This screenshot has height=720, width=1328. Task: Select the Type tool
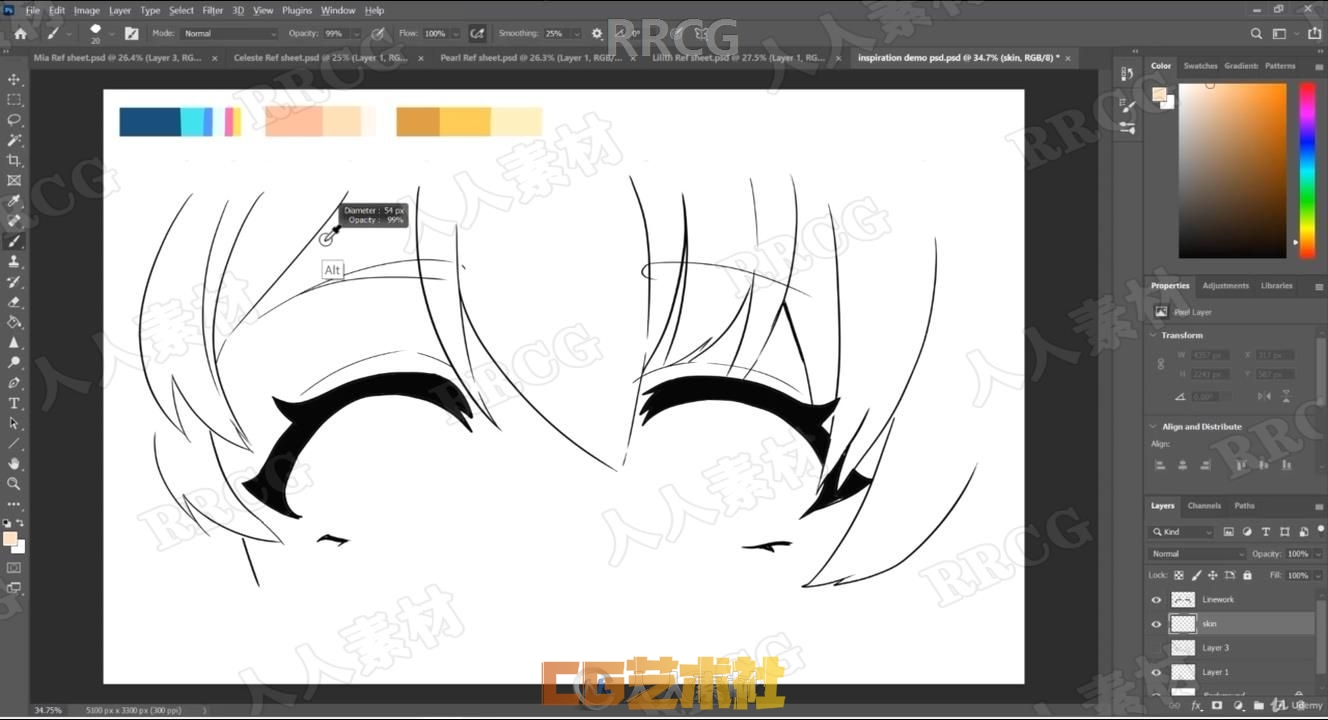pos(14,403)
